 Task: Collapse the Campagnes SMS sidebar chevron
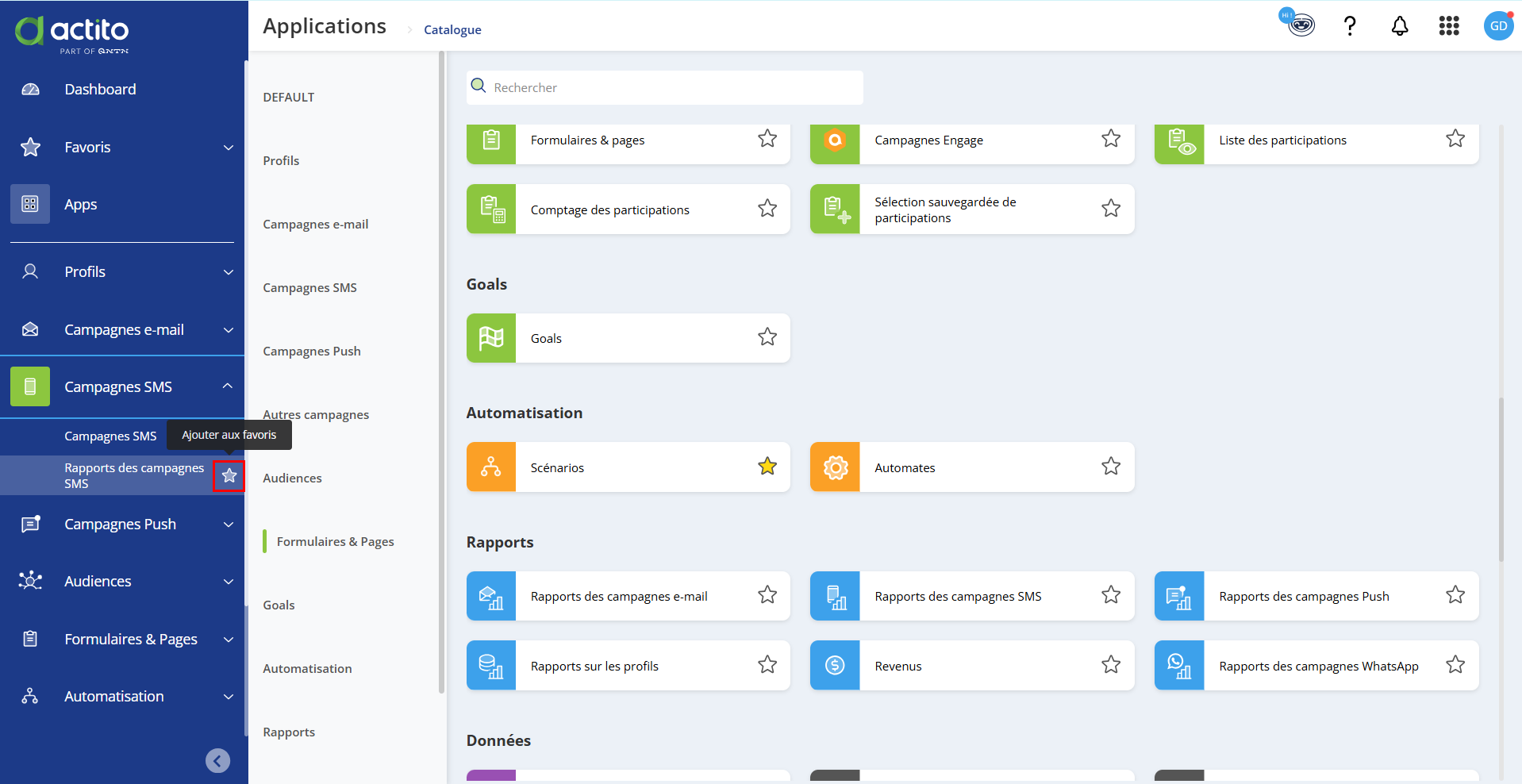[228, 386]
